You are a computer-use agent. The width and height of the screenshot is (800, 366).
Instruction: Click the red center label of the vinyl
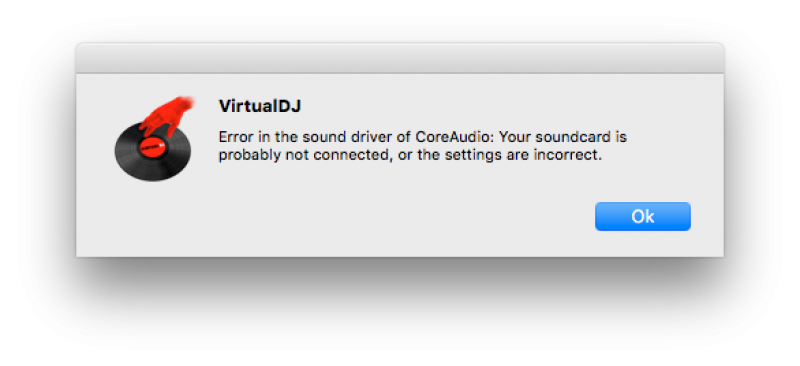pos(150,148)
